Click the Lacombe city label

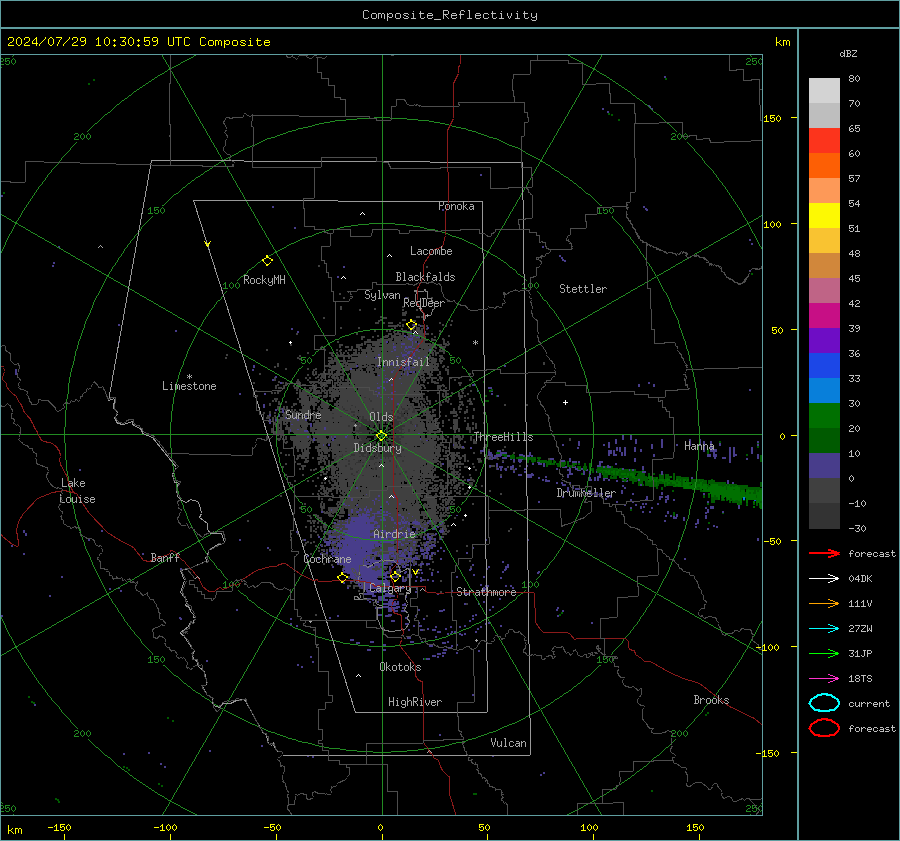click(431, 251)
